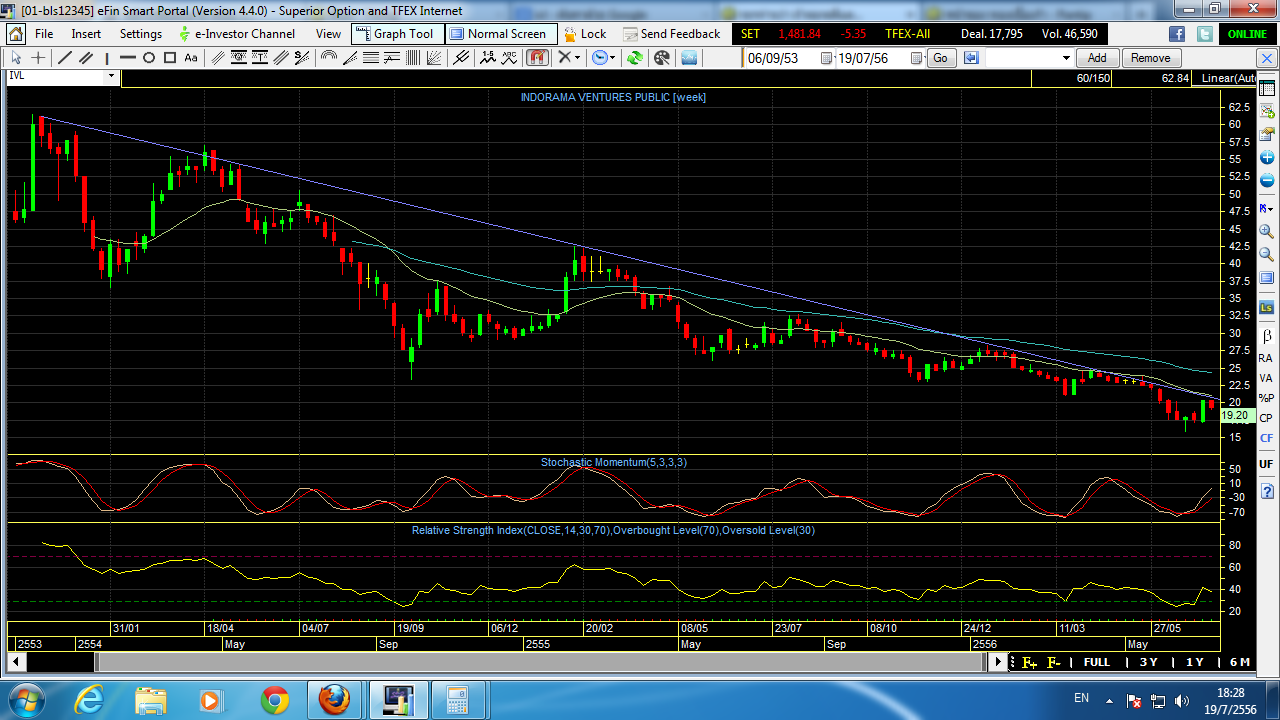
Task: Toggle CF in the right sidebar
Action: coord(1266,438)
